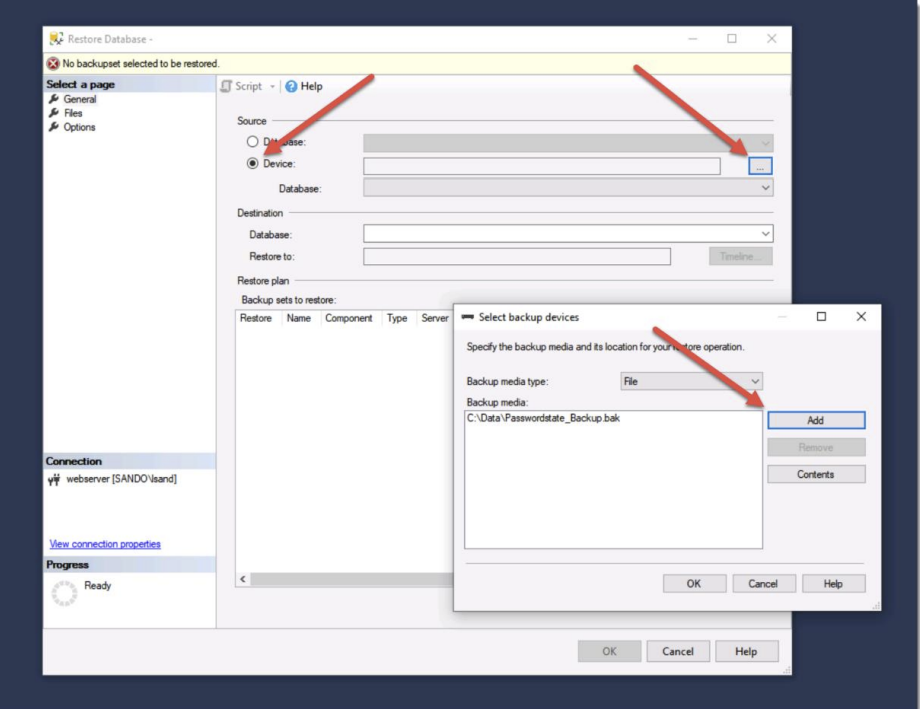The image size is (920, 709).
Task: Click Help in Select backup devices dialog
Action: (x=833, y=584)
